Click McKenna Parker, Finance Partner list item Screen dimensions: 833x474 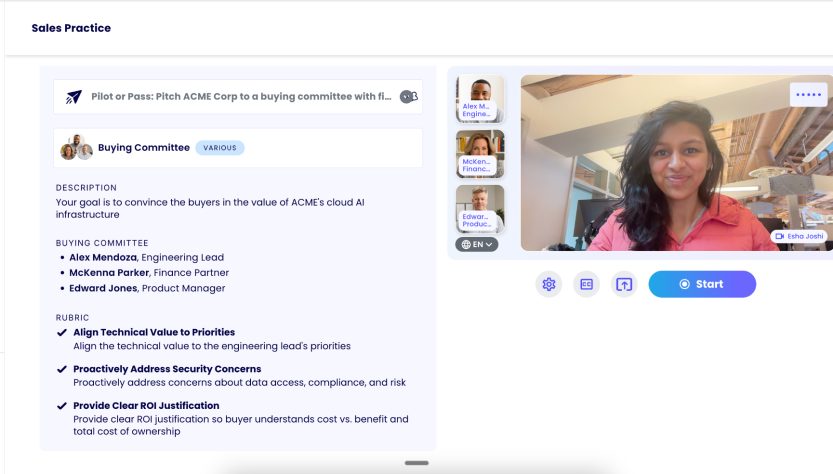point(149,273)
